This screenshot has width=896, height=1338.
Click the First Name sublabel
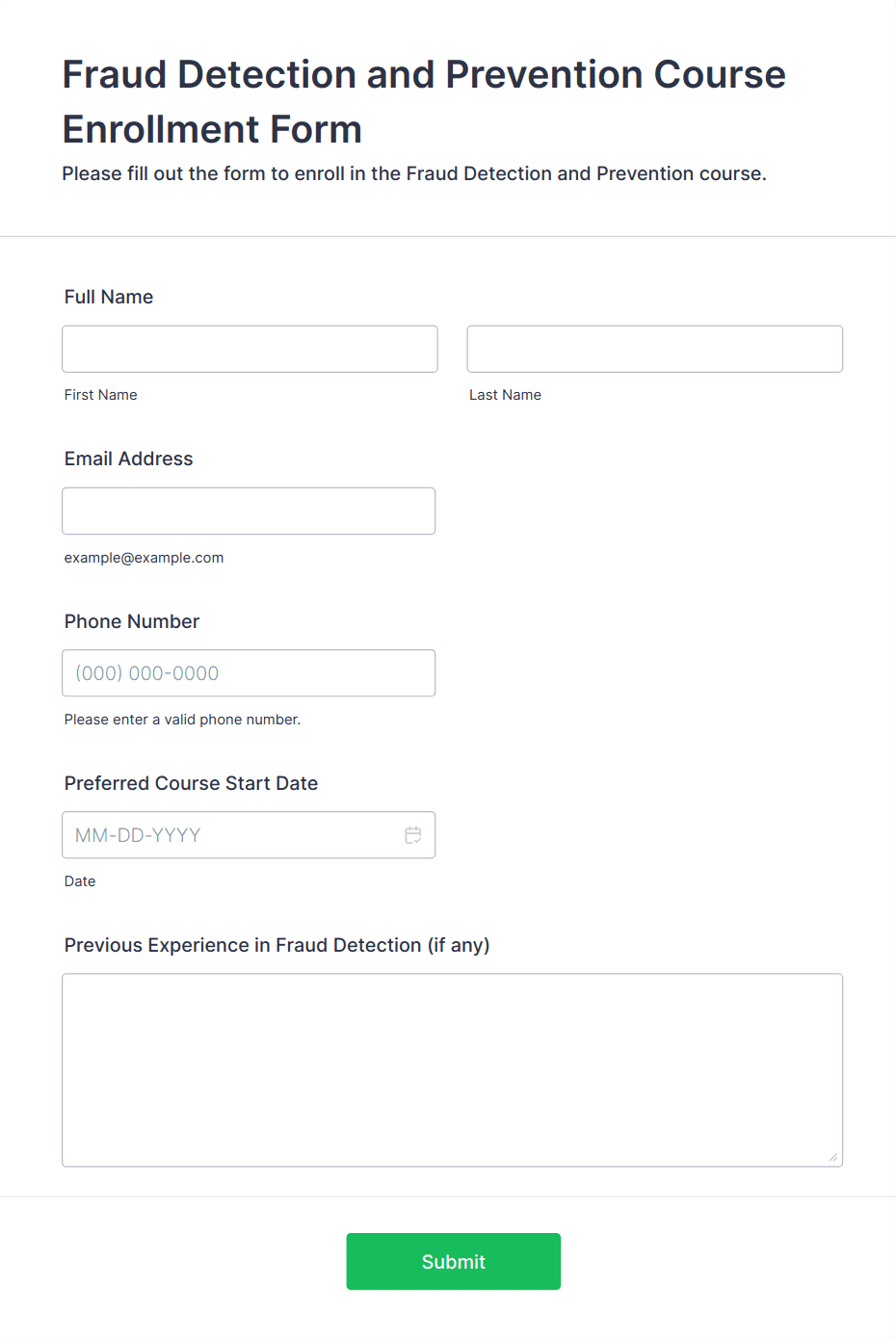tap(101, 395)
